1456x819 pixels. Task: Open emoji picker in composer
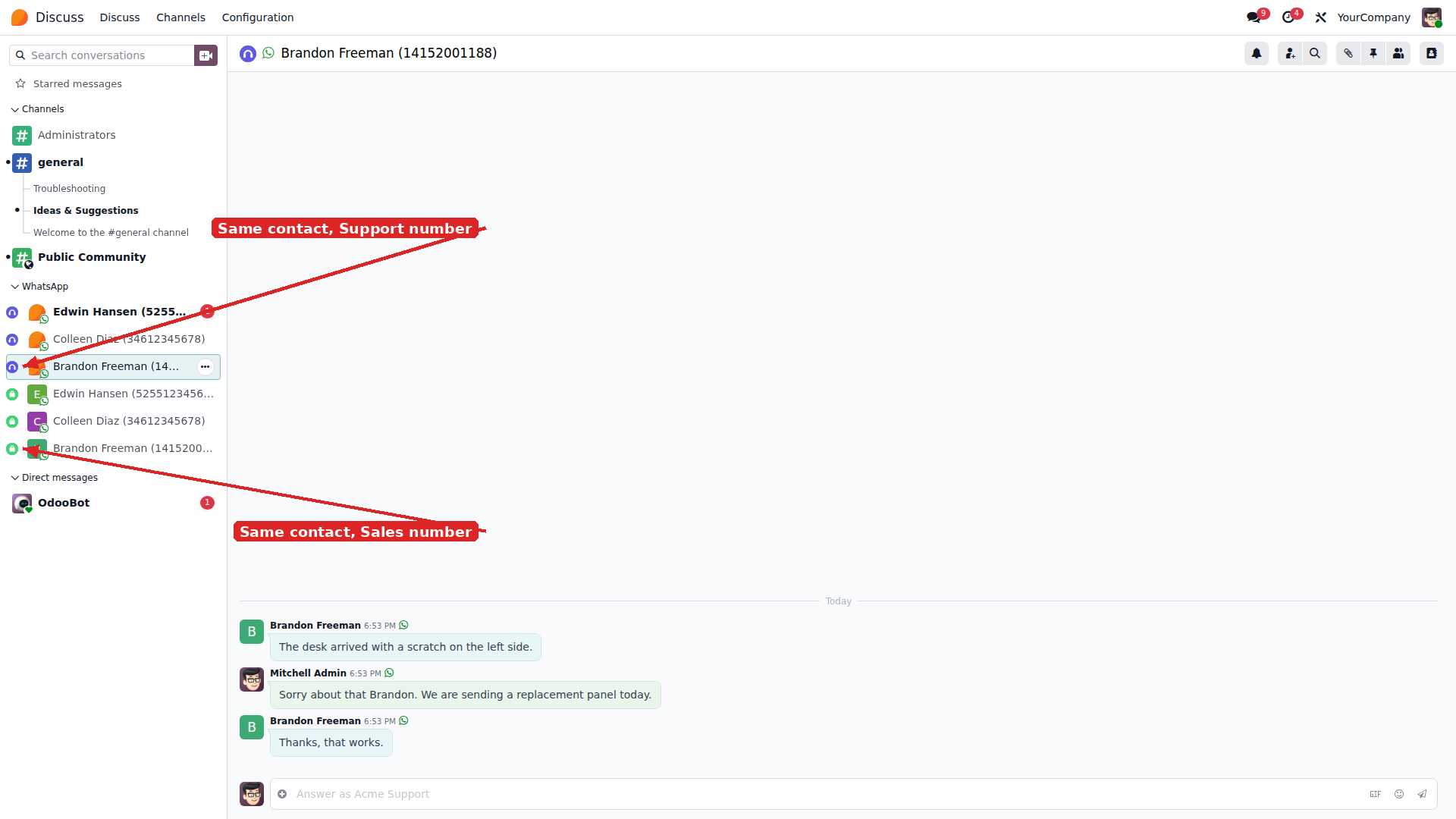[1399, 794]
